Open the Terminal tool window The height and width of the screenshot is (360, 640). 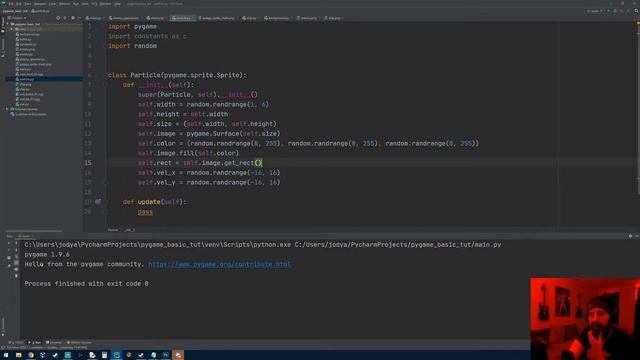(x=54, y=342)
